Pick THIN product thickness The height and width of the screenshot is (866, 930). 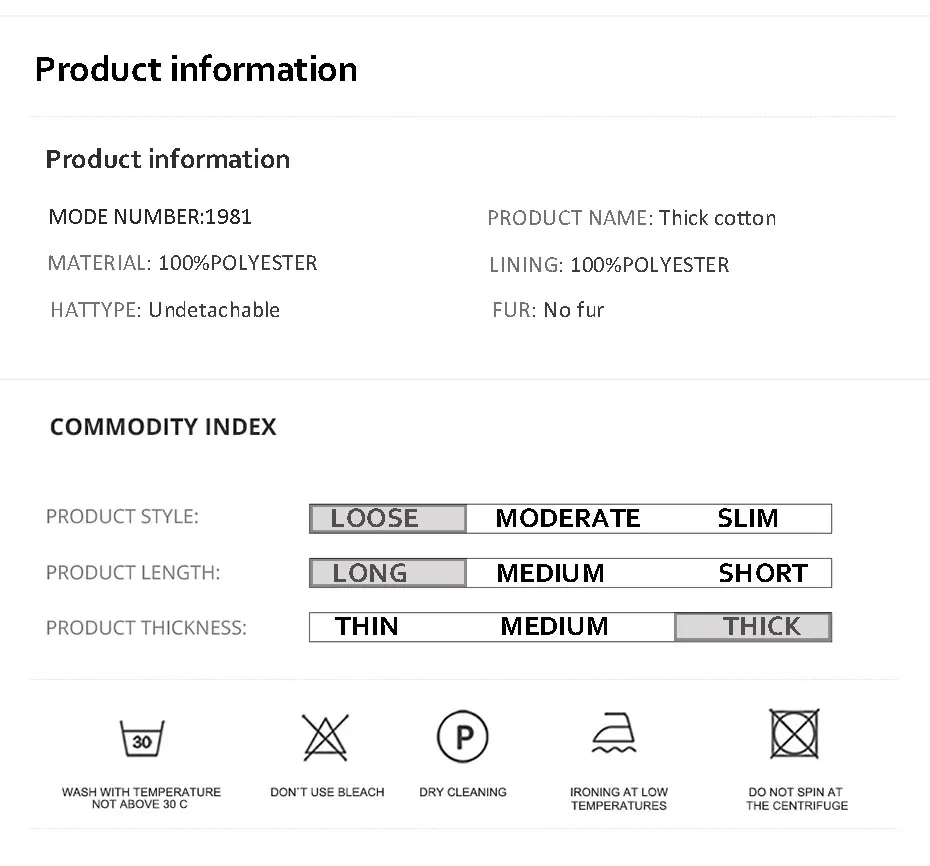[366, 627]
